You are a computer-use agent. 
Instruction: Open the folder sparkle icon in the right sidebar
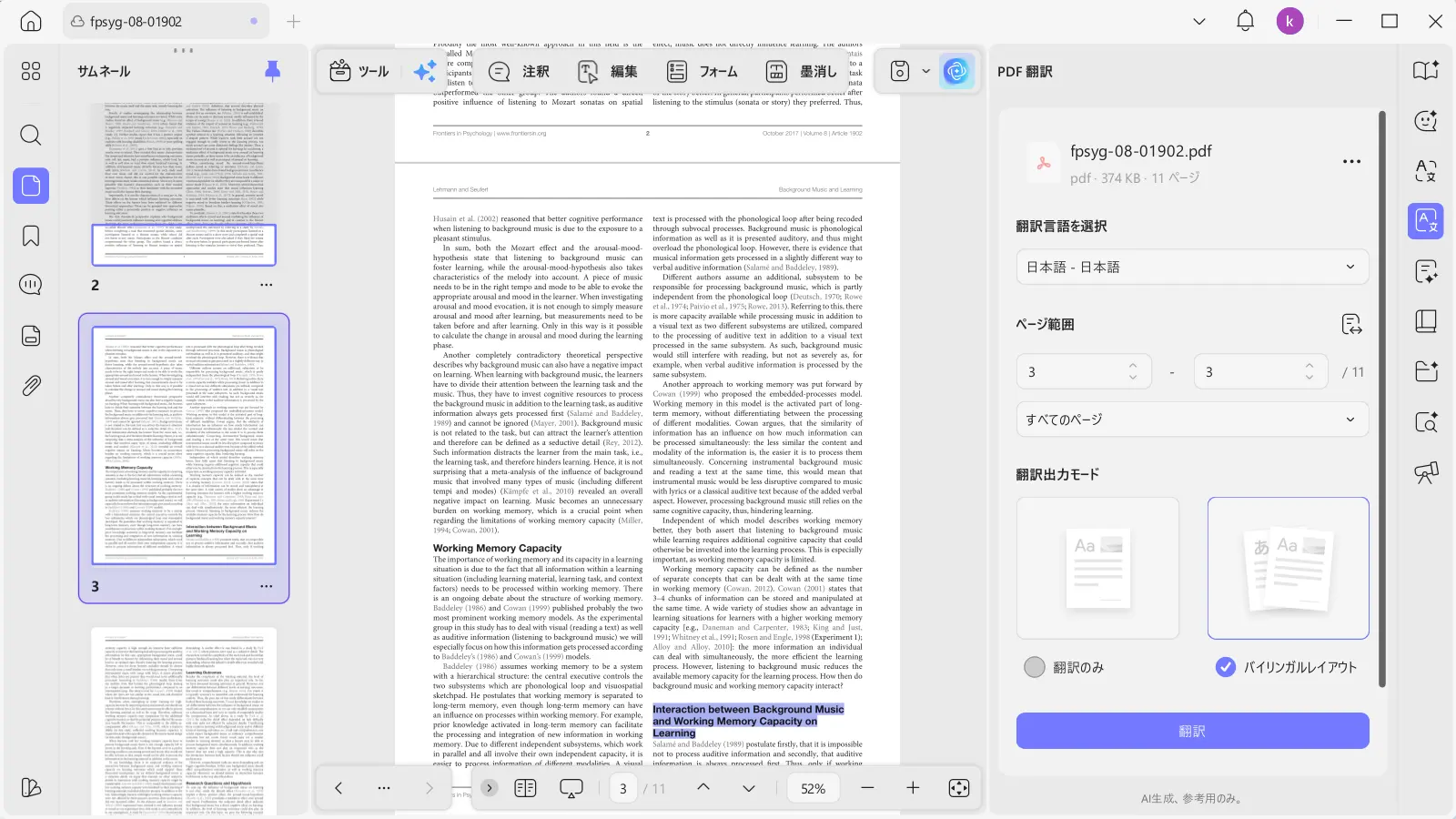(1426, 371)
